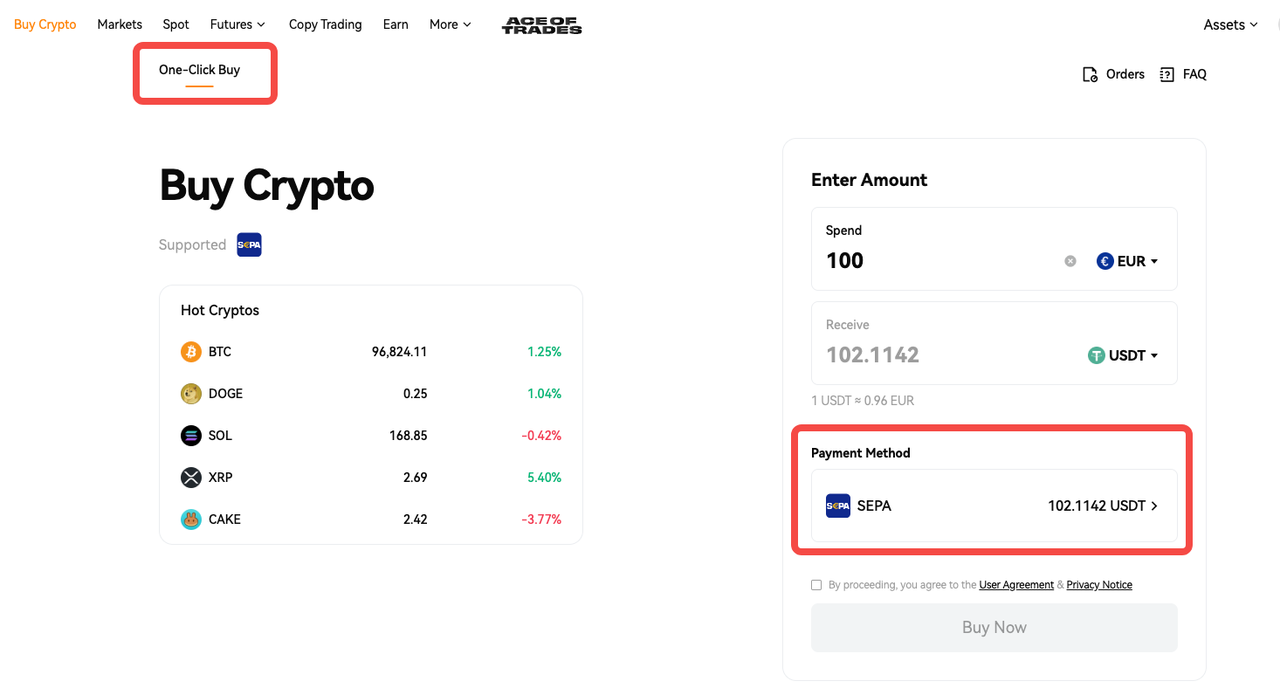Click the rate text 1 USDT ≈ 0.96 EUR
Image resolution: width=1280 pixels, height=695 pixels.
[x=862, y=401]
